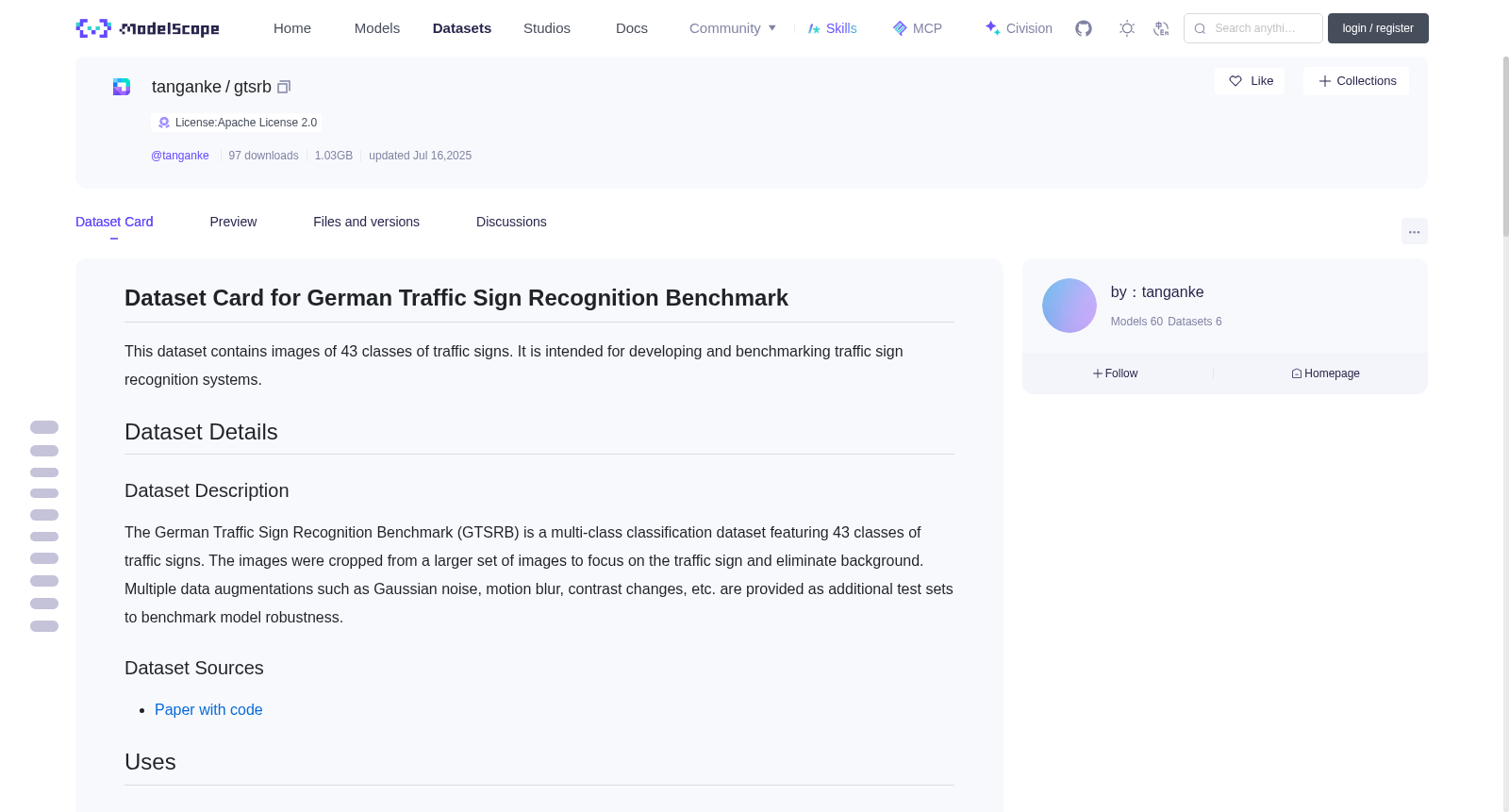Click the tanganke / gtsrb title
The image size is (1509, 812).
coord(211,87)
